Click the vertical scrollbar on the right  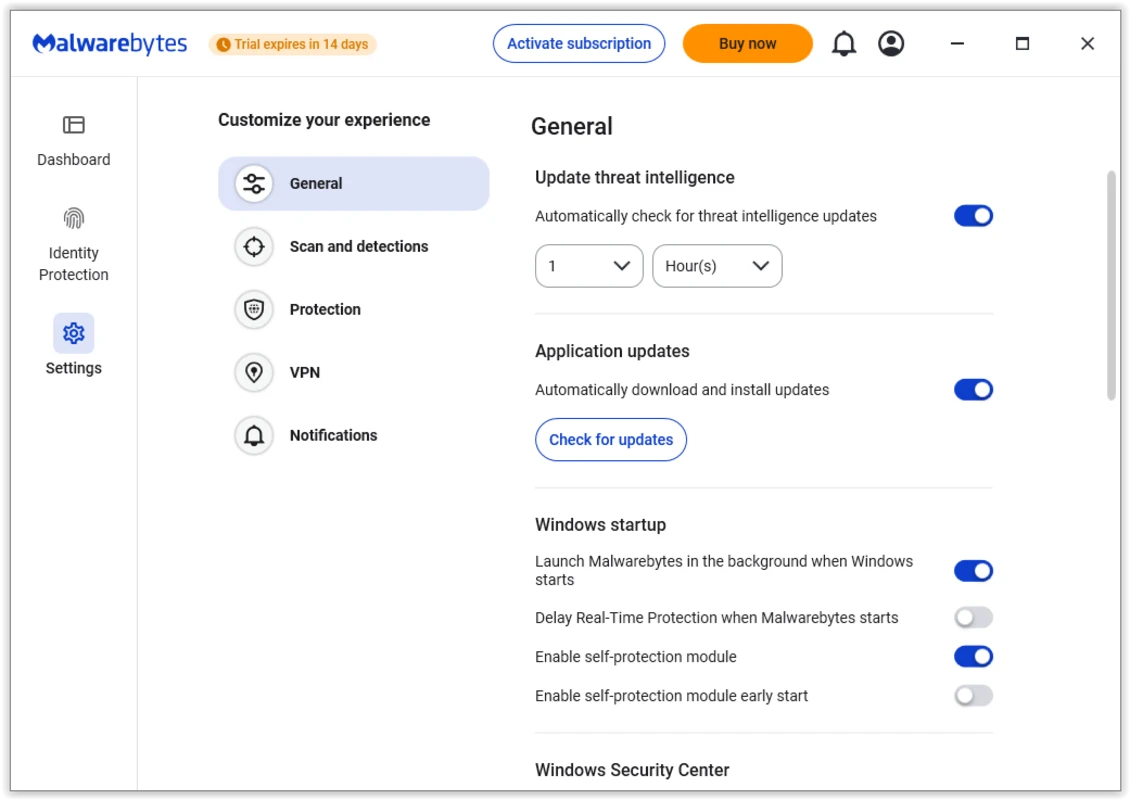[1110, 280]
